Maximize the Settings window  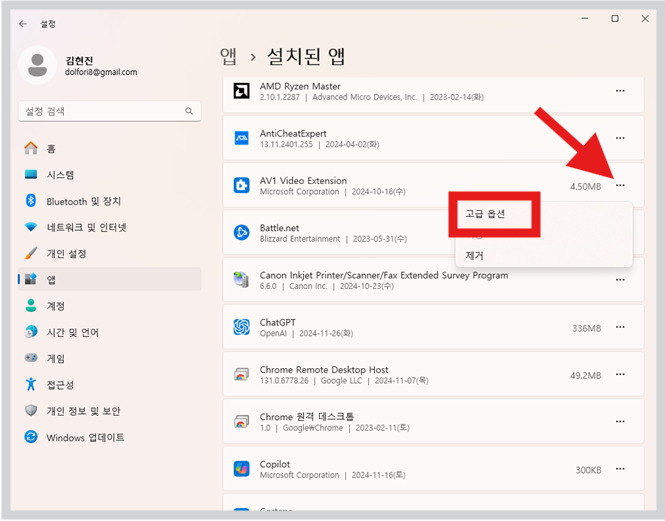pos(615,19)
